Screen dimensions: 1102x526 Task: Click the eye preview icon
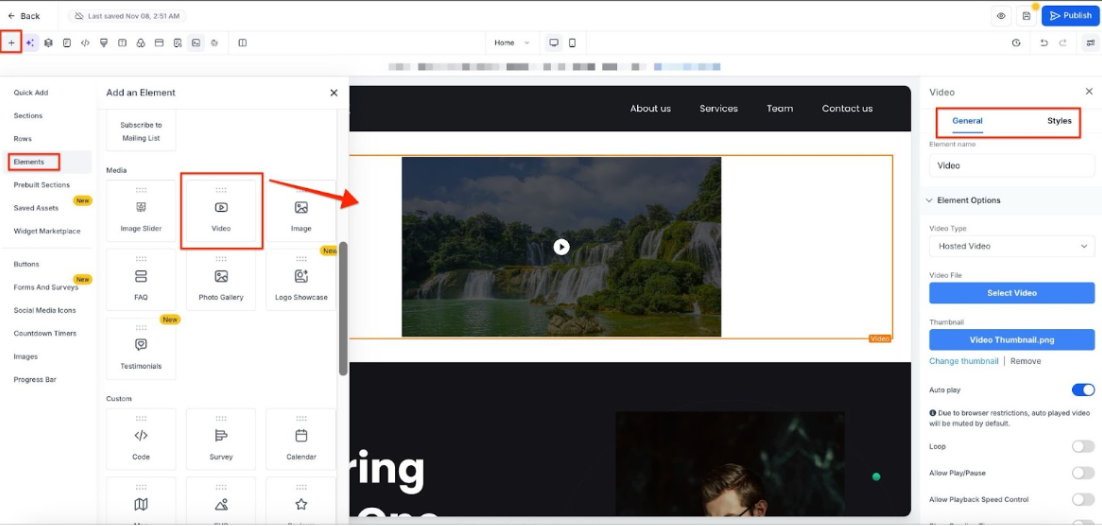(x=1001, y=16)
